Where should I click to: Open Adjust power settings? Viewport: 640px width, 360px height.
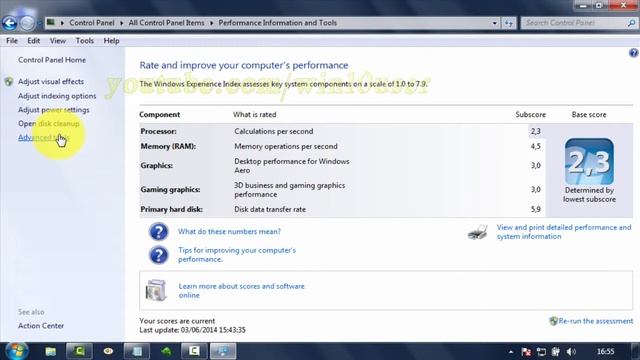point(53,110)
